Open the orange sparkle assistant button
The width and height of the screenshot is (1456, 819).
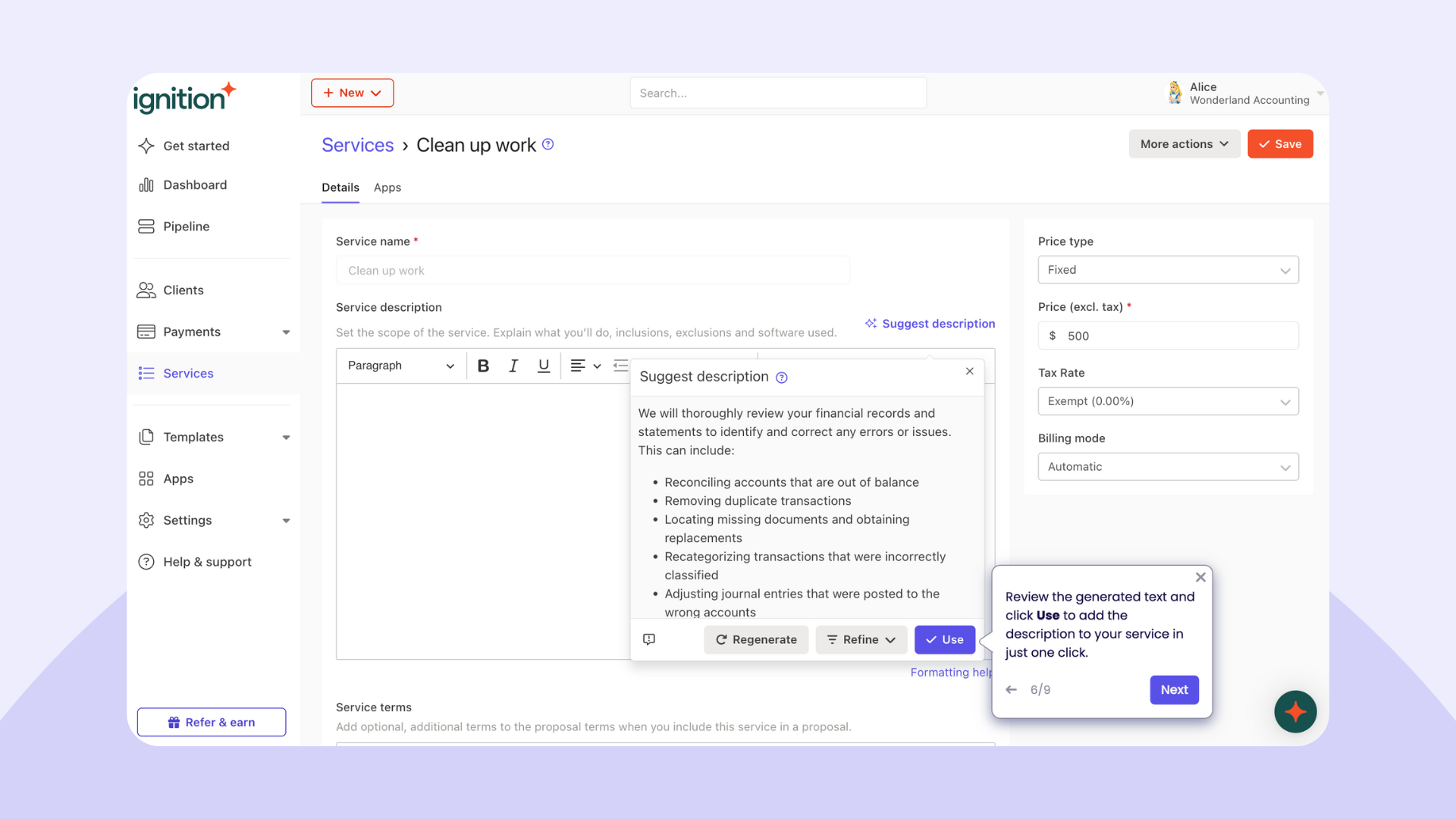(x=1295, y=711)
